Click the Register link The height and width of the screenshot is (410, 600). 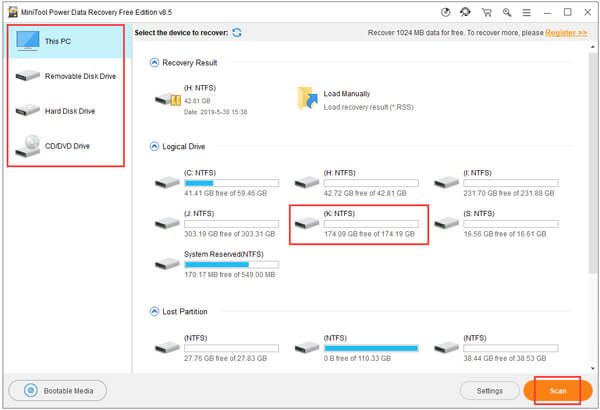[568, 33]
